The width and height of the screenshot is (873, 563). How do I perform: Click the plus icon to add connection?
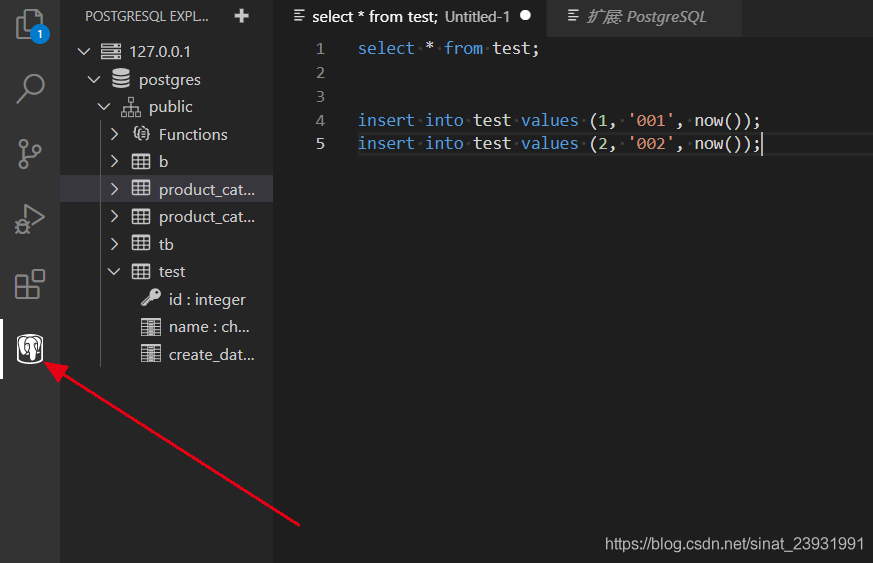click(241, 16)
